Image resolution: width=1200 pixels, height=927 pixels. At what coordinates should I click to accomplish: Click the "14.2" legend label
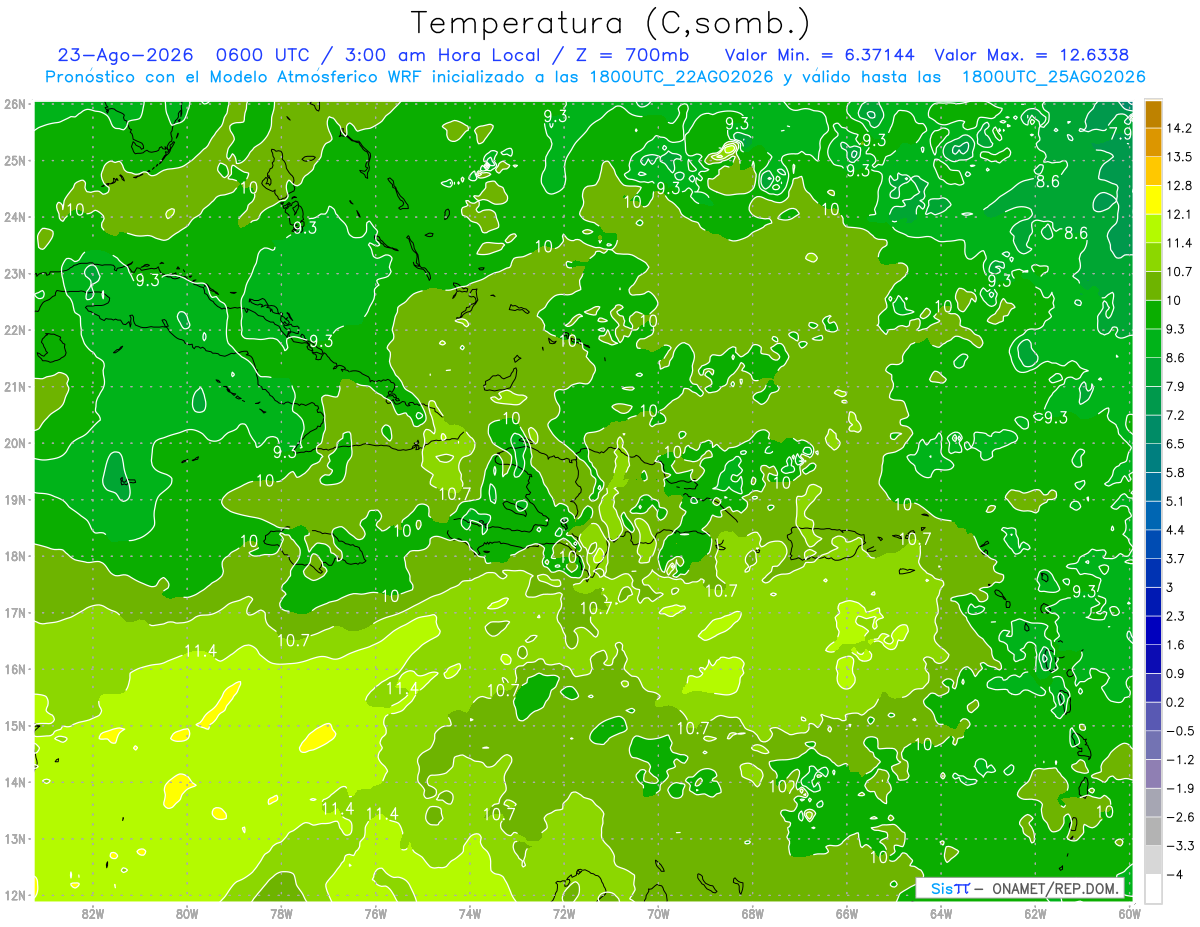click(x=1179, y=128)
